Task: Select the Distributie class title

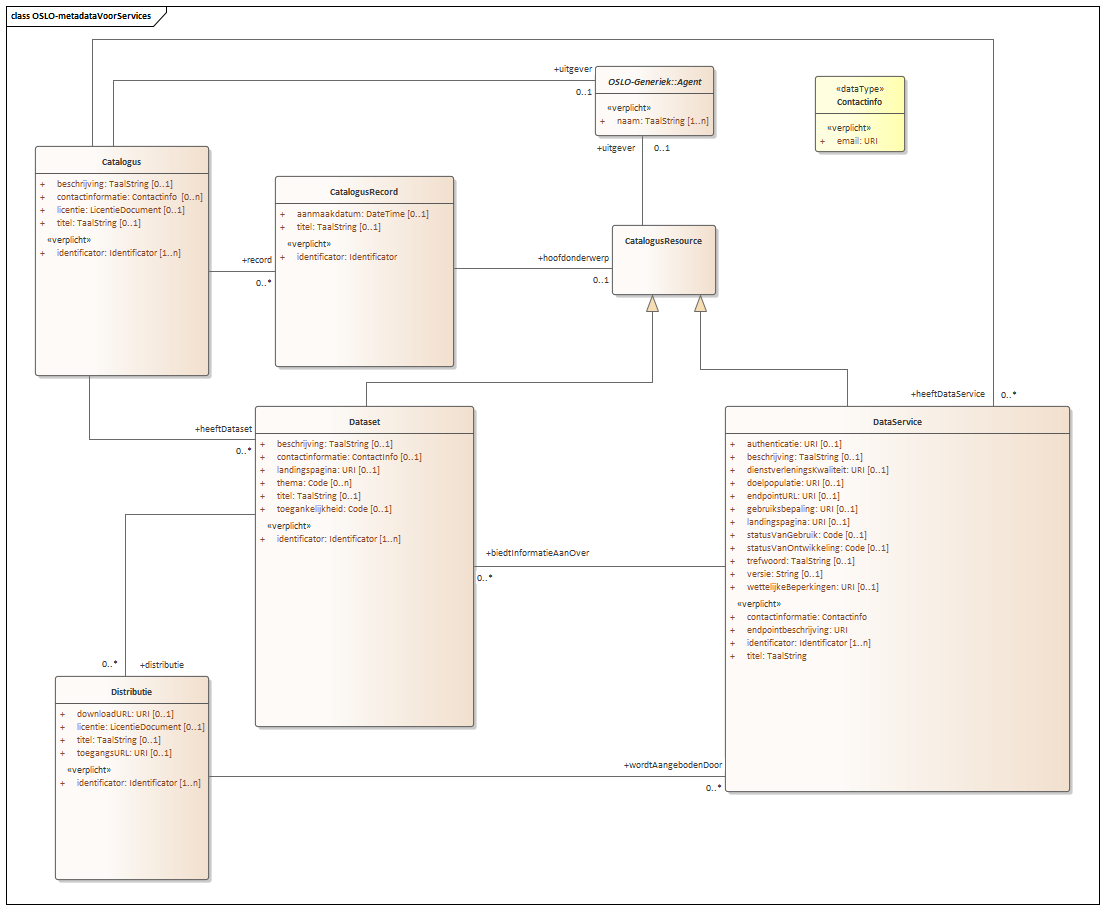Action: coord(132,691)
